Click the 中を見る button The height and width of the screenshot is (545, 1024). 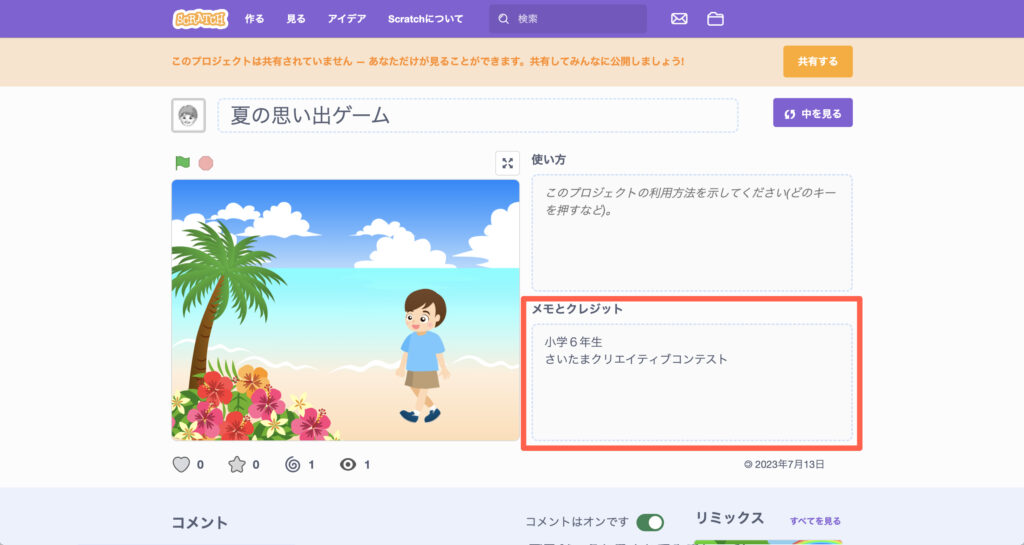[812, 113]
